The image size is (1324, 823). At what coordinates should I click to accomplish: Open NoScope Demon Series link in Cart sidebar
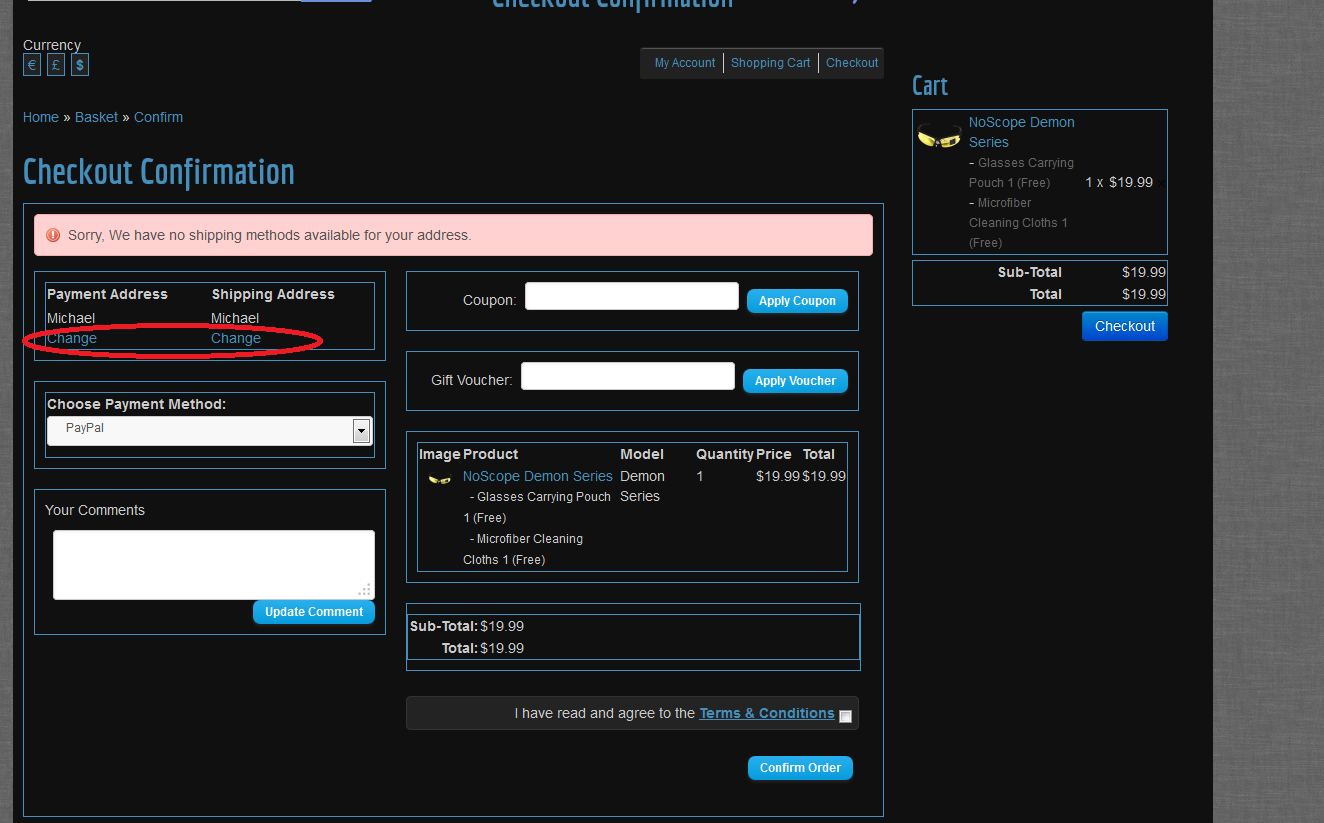(1021, 132)
